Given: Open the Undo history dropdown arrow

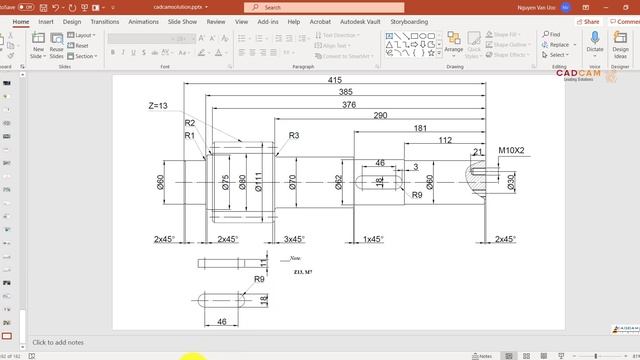Looking at the screenshot, I should pos(63,7).
